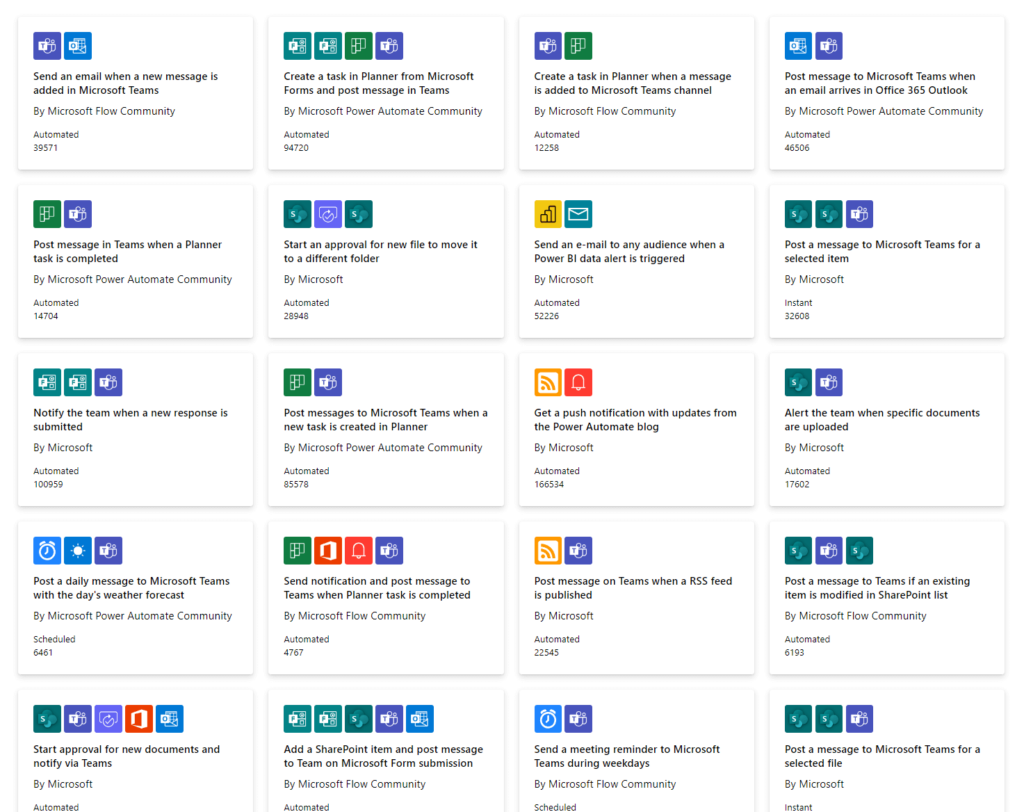Click the Outlook icon on 'Add a SharePoint item and post message' card
The image size is (1024, 812).
(x=420, y=719)
